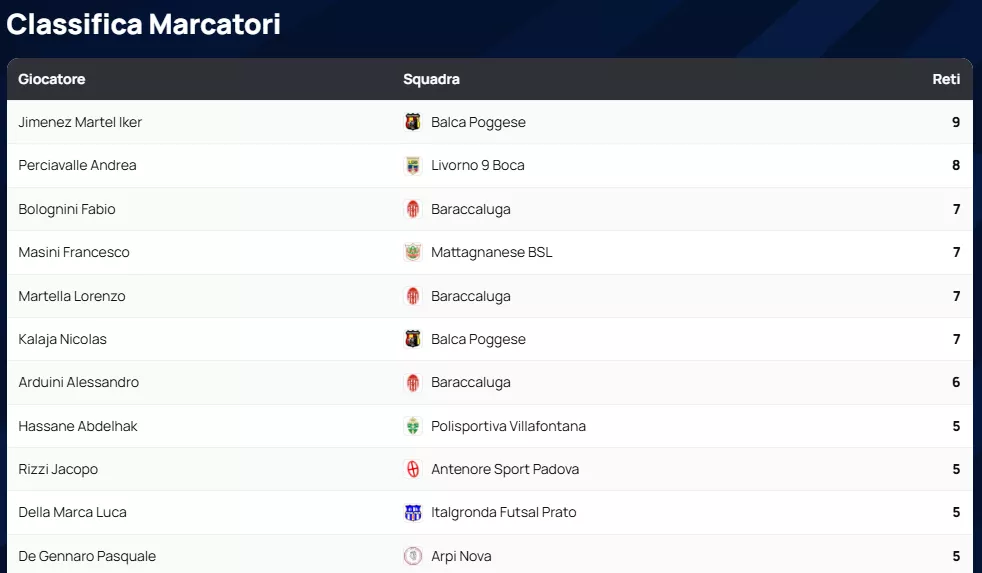The image size is (982, 573).
Task: Click the Squadra column header
Action: coord(431,79)
